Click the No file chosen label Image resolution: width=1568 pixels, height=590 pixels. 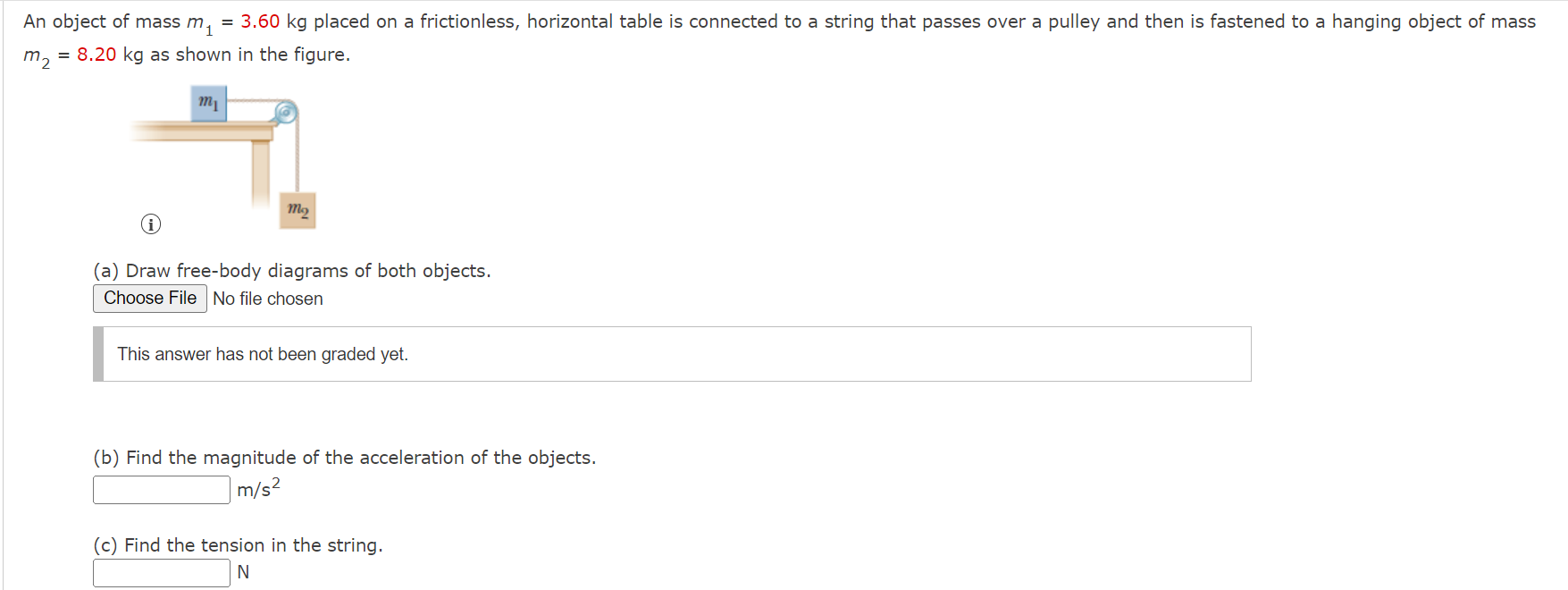click(267, 299)
